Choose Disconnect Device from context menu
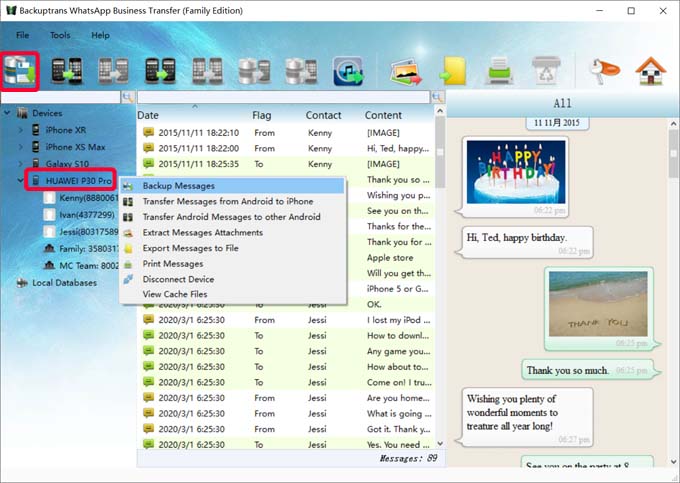 tap(232, 279)
